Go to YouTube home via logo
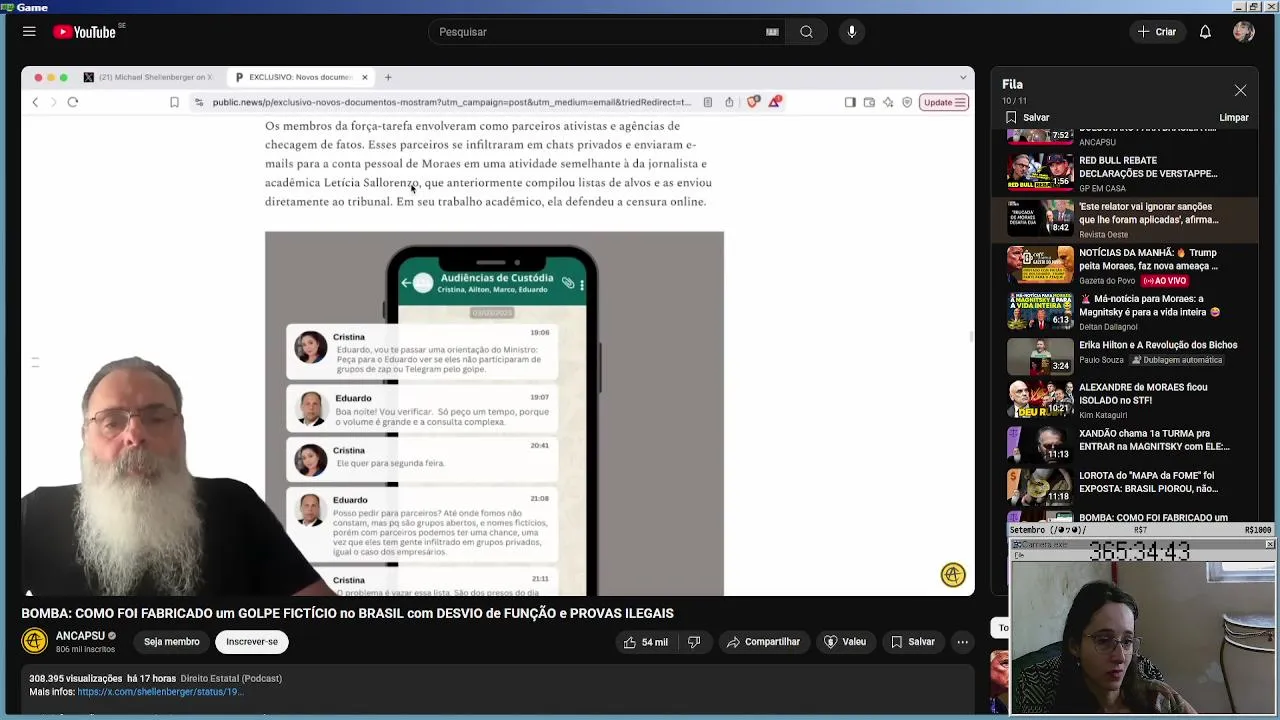 click(85, 32)
